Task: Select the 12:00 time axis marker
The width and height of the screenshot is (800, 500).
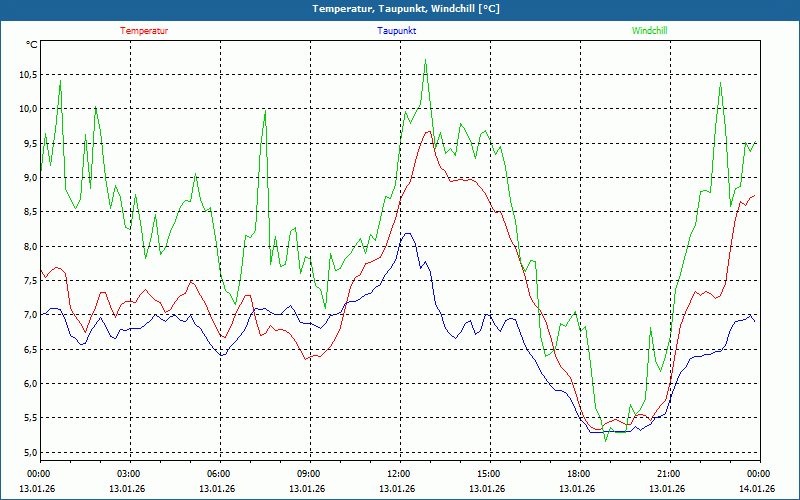Action: click(399, 474)
